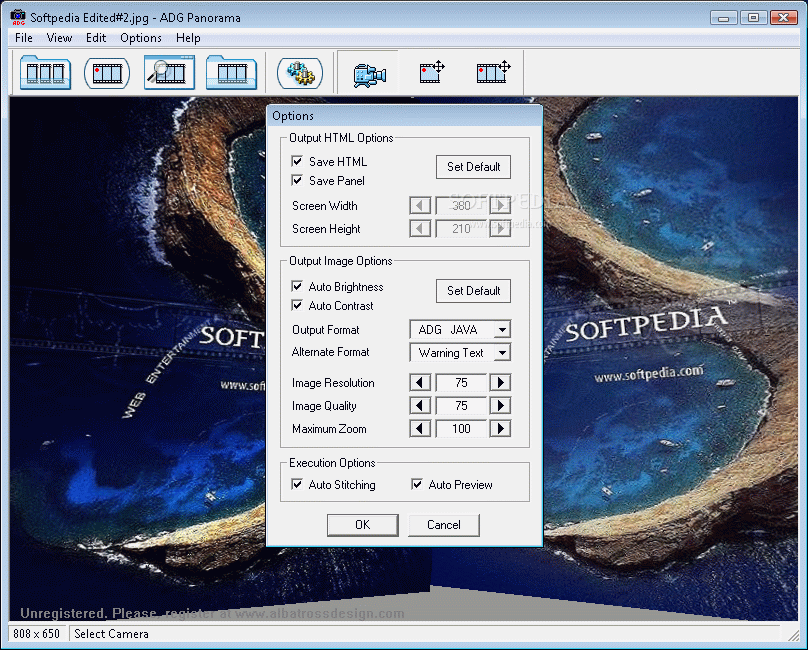Image resolution: width=808 pixels, height=650 pixels.
Task: Click the preview panorama magnifier icon
Action: [x=169, y=73]
